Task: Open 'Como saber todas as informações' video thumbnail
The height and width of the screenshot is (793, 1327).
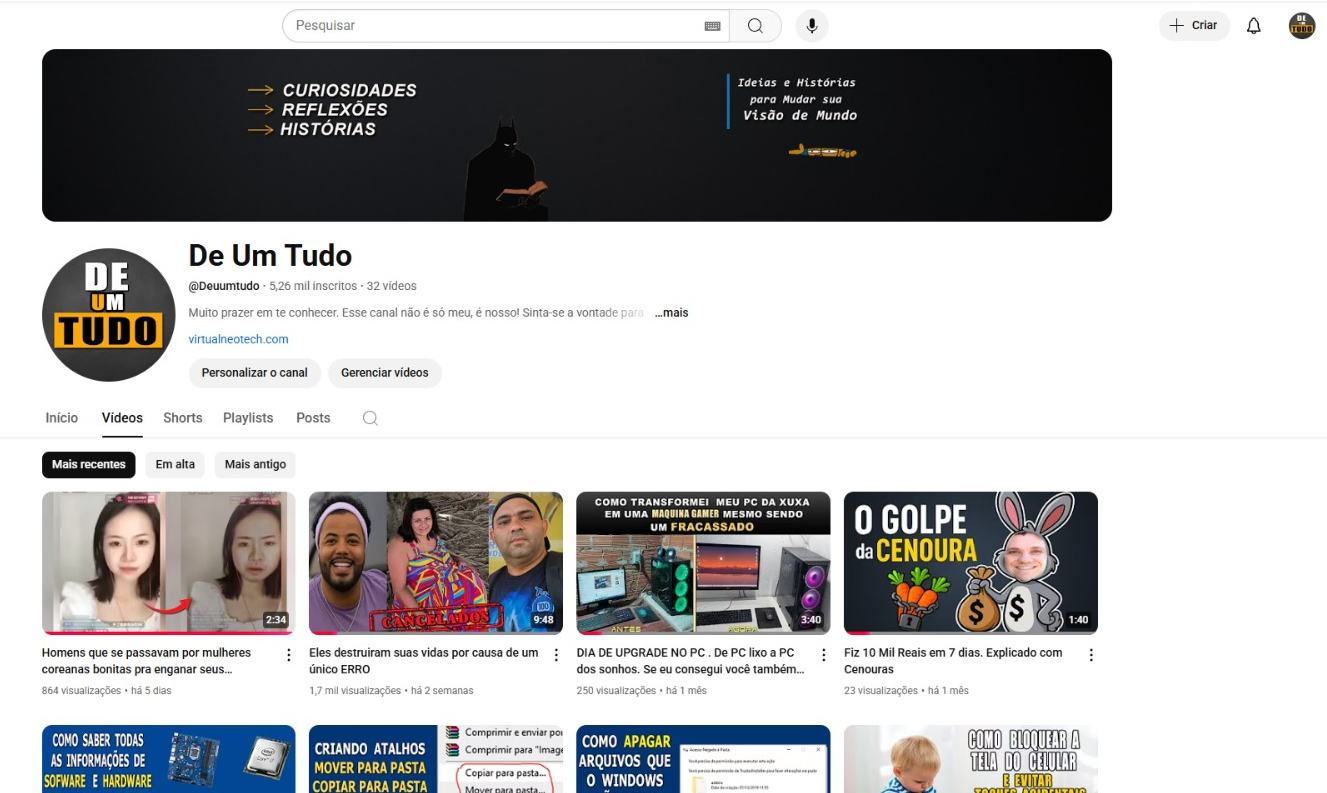Action: pyautogui.click(x=169, y=759)
